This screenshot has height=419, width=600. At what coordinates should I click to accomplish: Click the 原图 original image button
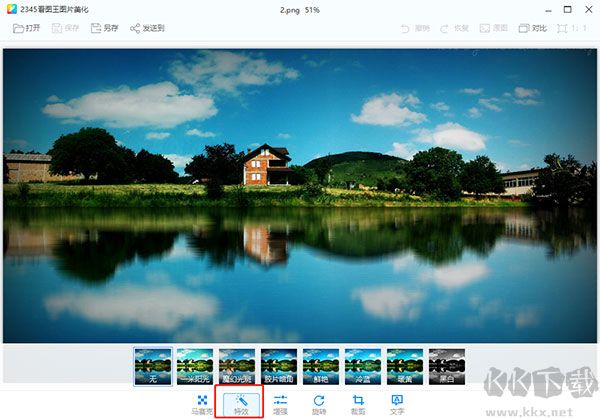tap(494, 28)
